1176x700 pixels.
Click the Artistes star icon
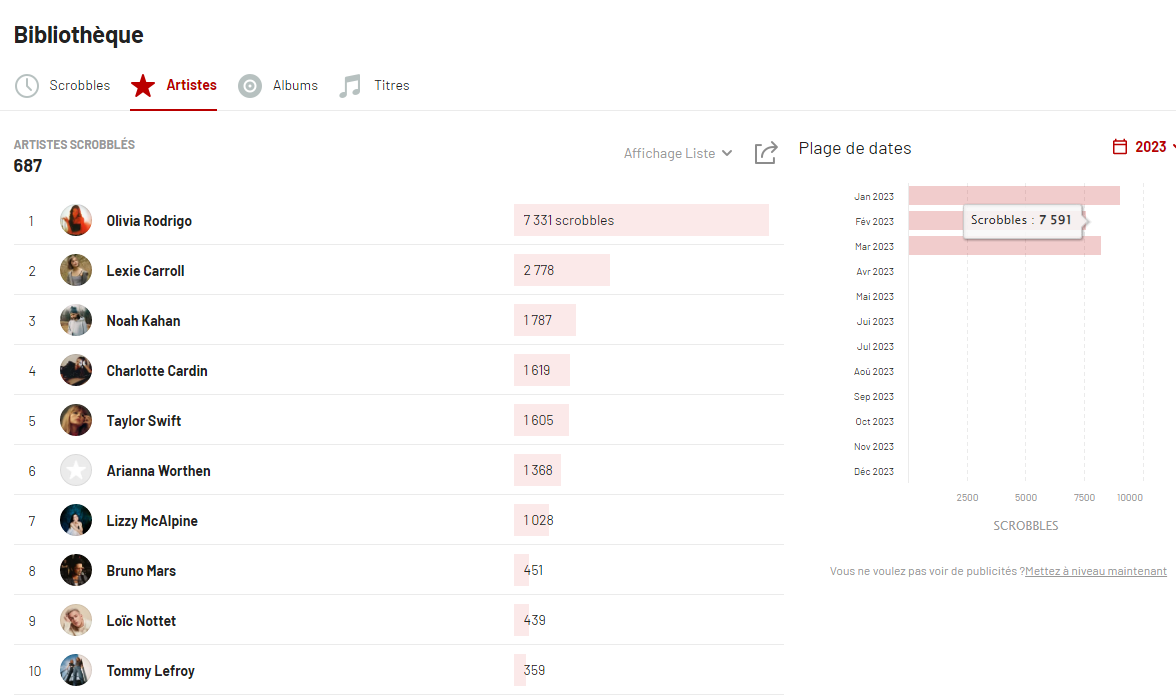143,86
